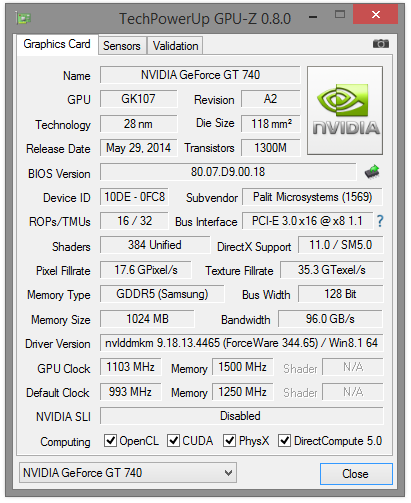
Task: Click the NVIDIA logo image
Action: point(345,110)
